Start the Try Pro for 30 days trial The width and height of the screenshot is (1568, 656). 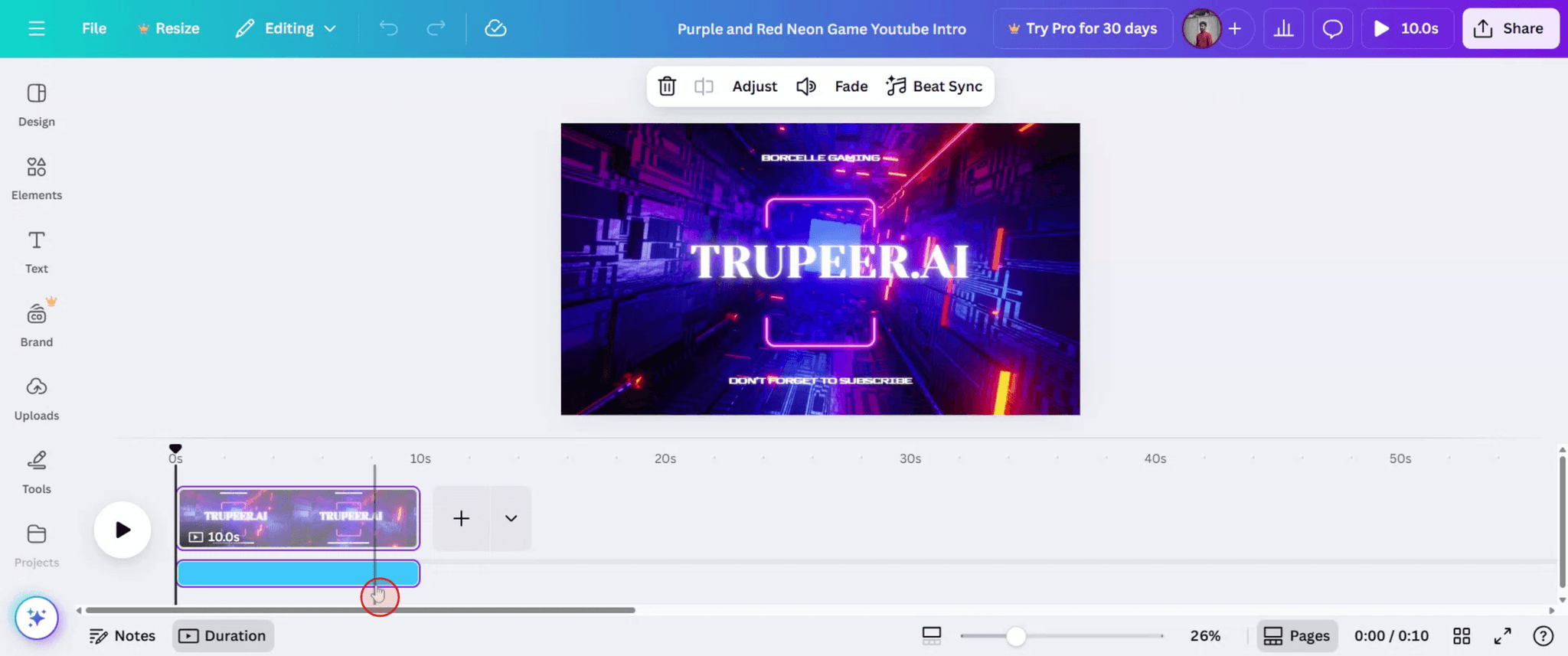point(1083,28)
